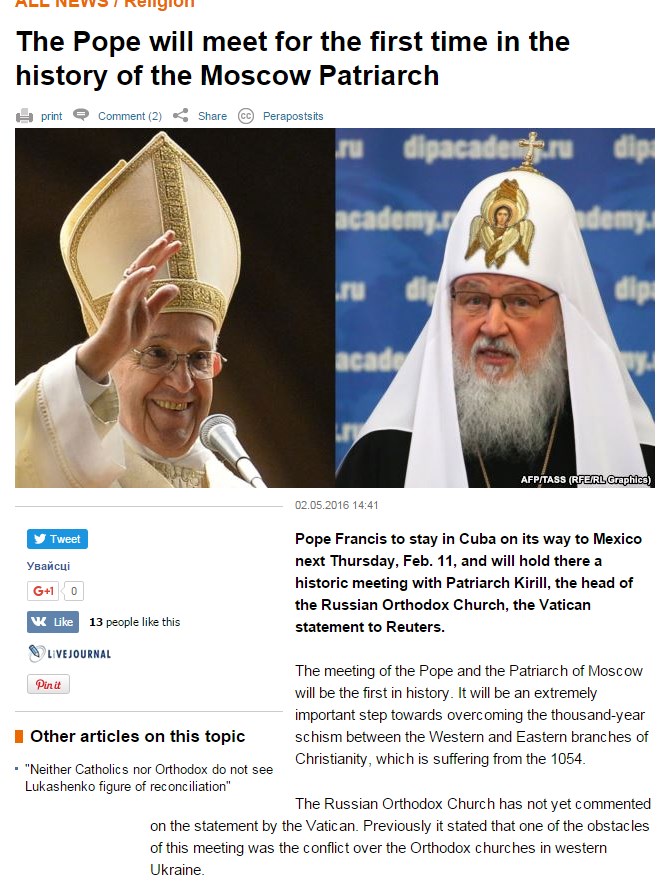Click the Pope Francis photo
The height and width of the screenshot is (888, 667).
175,308
